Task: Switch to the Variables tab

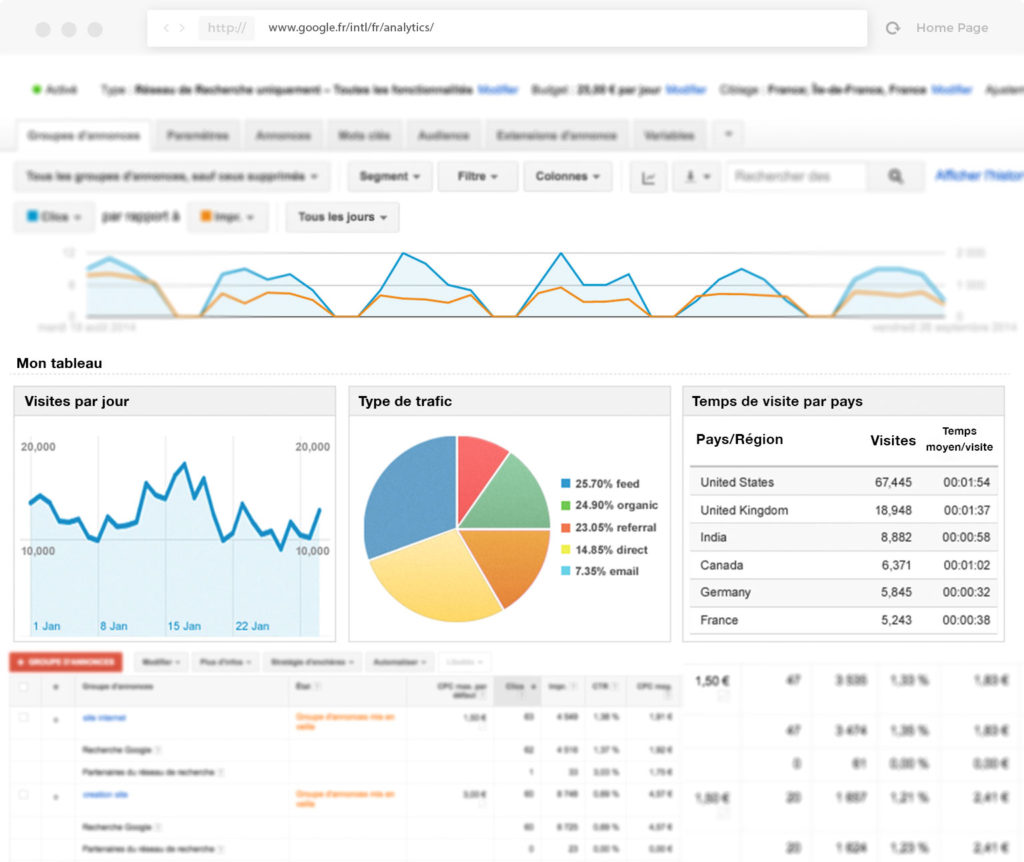Action: point(669,136)
